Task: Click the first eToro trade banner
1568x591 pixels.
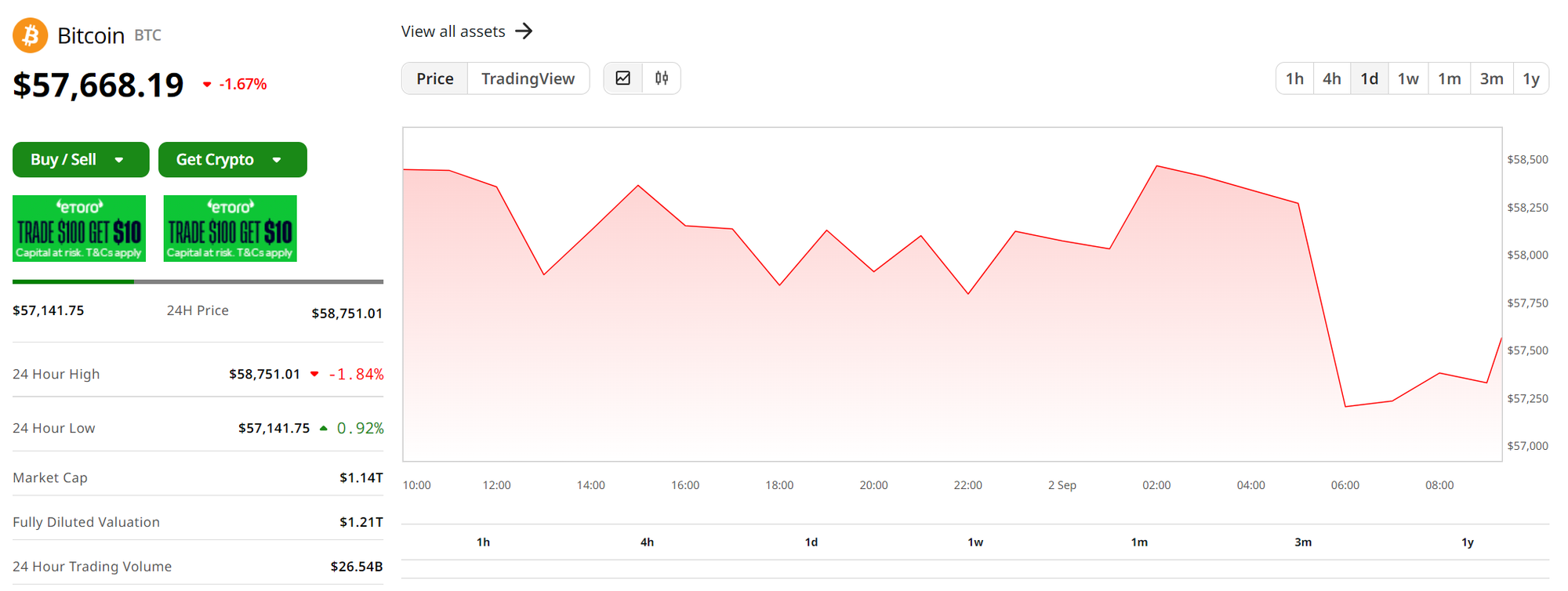Action: pyautogui.click(x=79, y=228)
